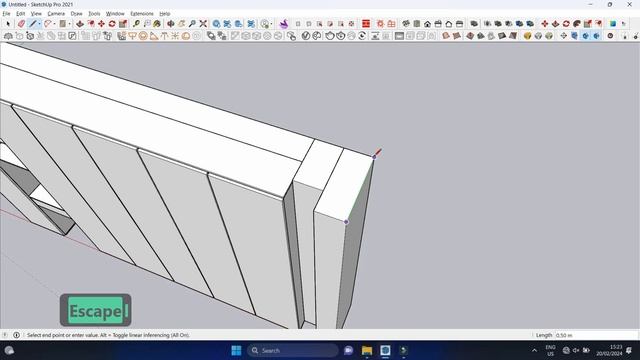Click the SketchUp taskbar button

coord(385,350)
